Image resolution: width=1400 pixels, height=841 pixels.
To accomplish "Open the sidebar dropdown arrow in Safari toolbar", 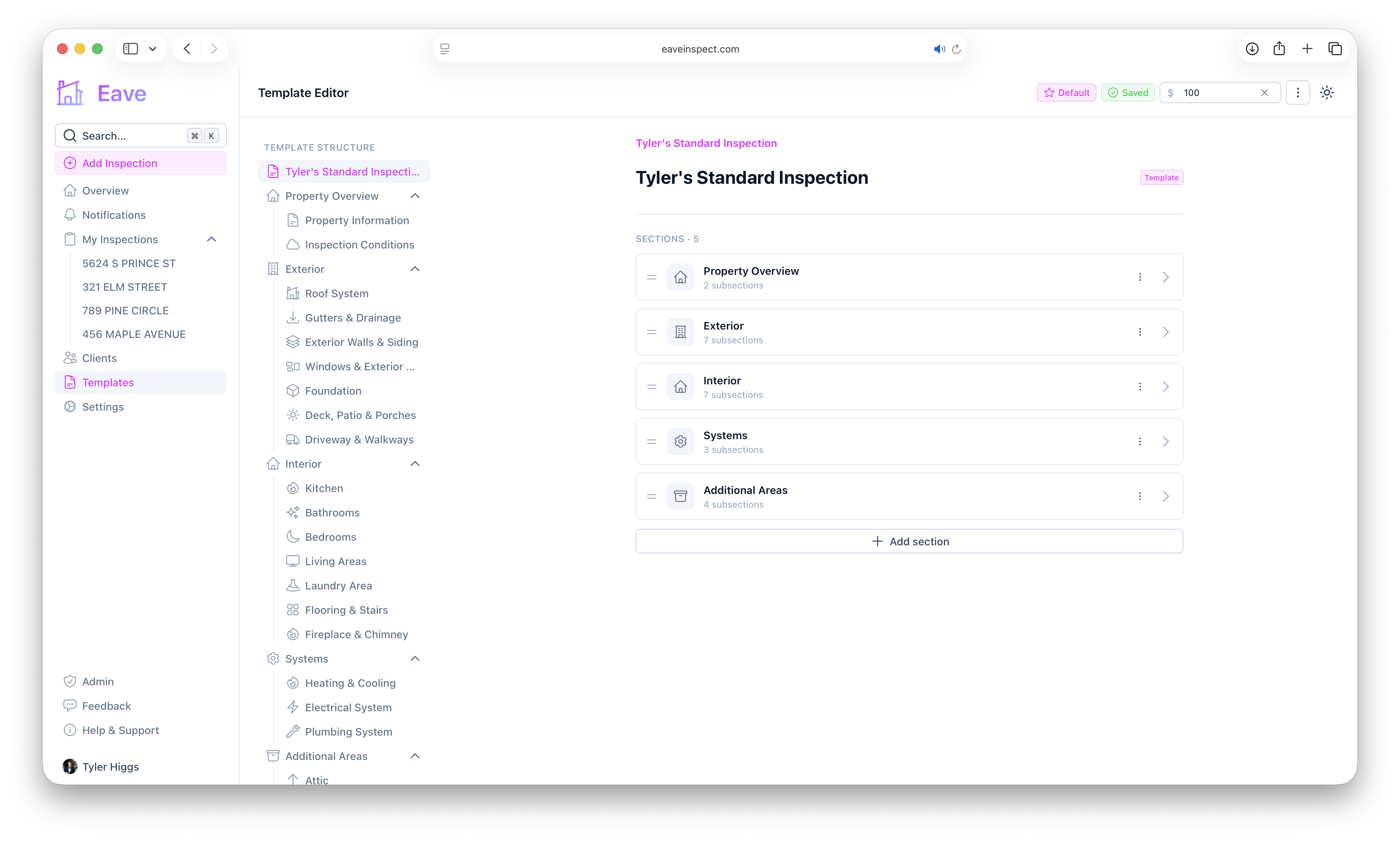I will click(153, 49).
